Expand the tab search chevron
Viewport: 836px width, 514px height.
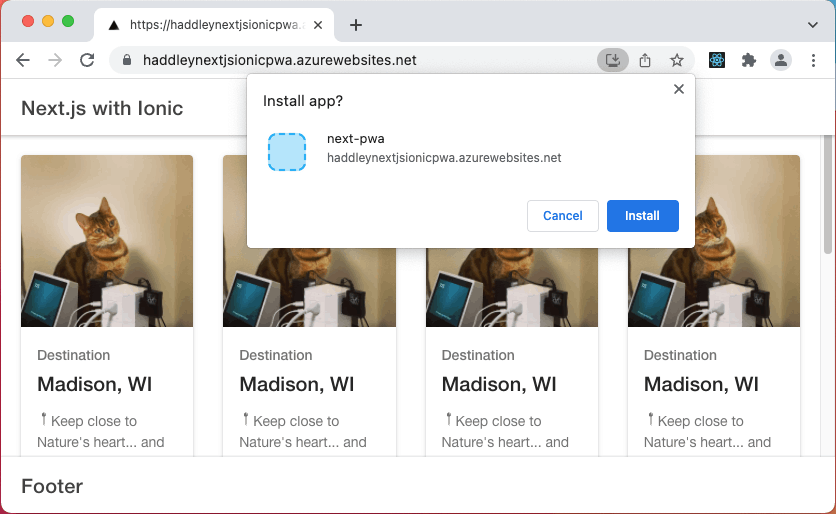[812, 25]
